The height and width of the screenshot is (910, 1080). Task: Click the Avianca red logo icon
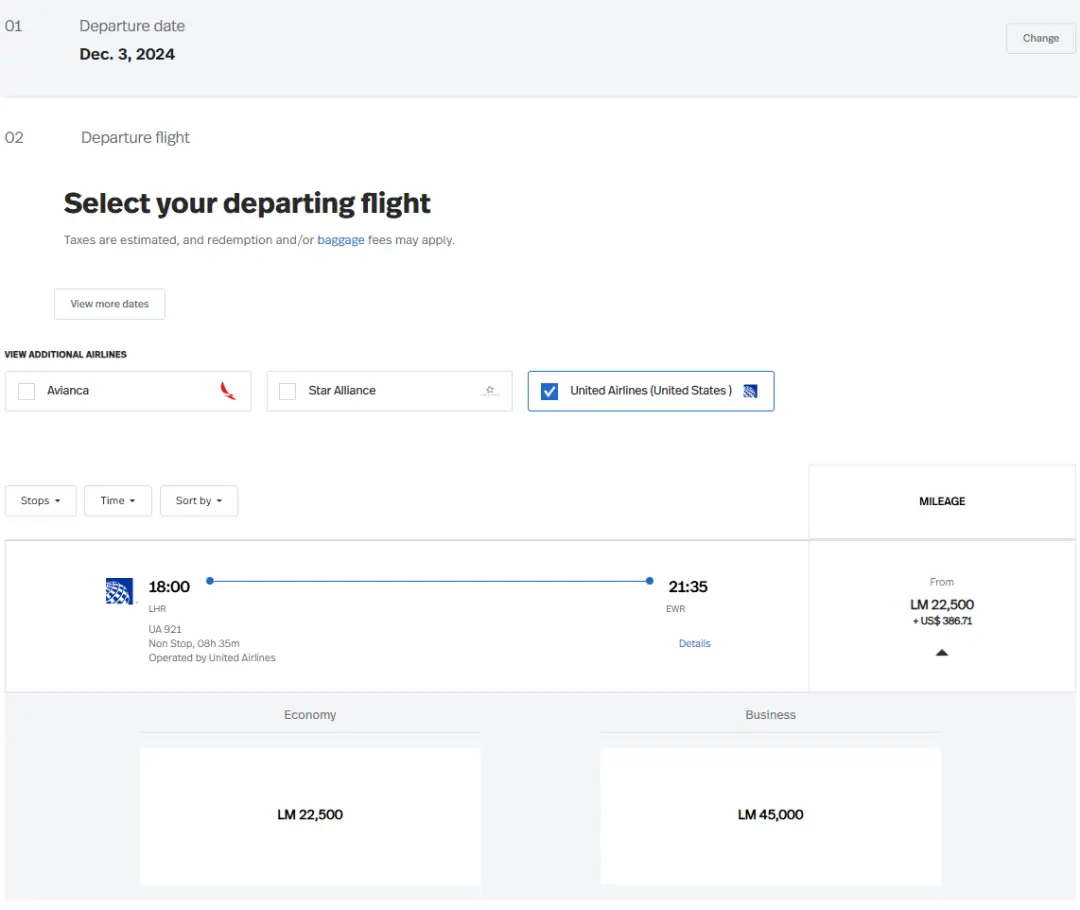tap(228, 391)
